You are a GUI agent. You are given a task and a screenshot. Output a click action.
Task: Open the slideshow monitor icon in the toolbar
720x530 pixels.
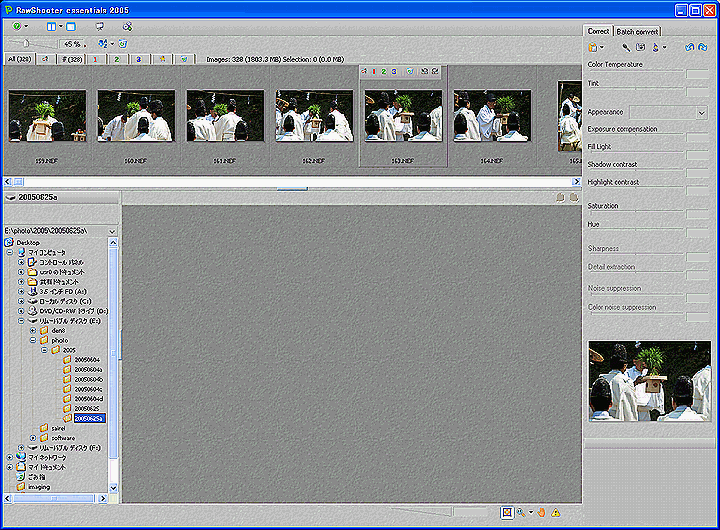click(99, 26)
